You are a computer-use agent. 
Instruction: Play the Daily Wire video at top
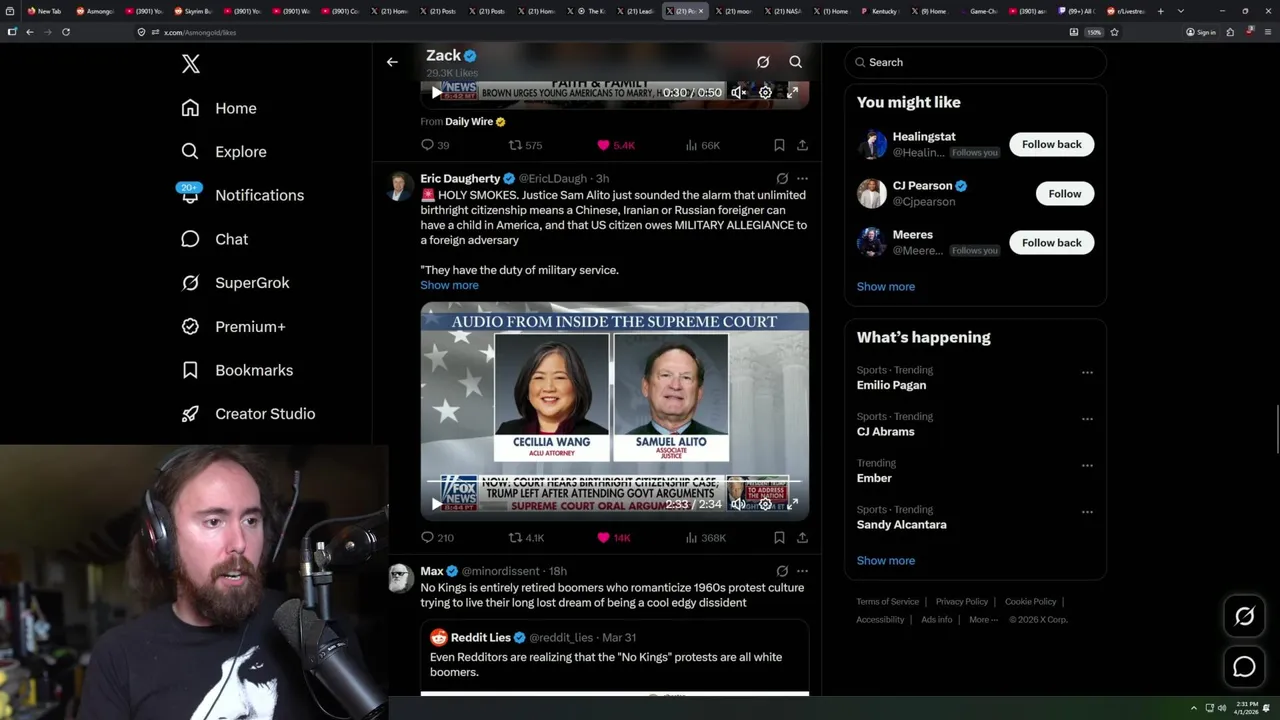(x=436, y=92)
